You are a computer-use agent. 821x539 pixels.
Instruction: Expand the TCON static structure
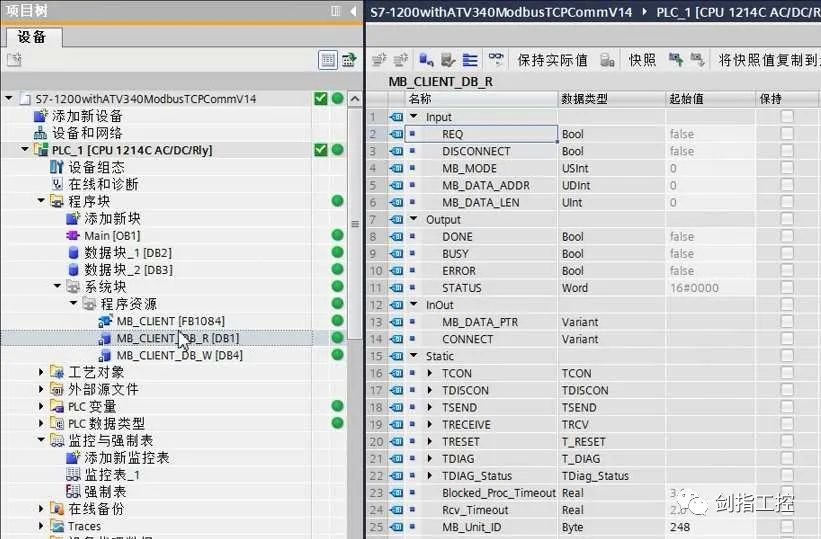click(429, 373)
